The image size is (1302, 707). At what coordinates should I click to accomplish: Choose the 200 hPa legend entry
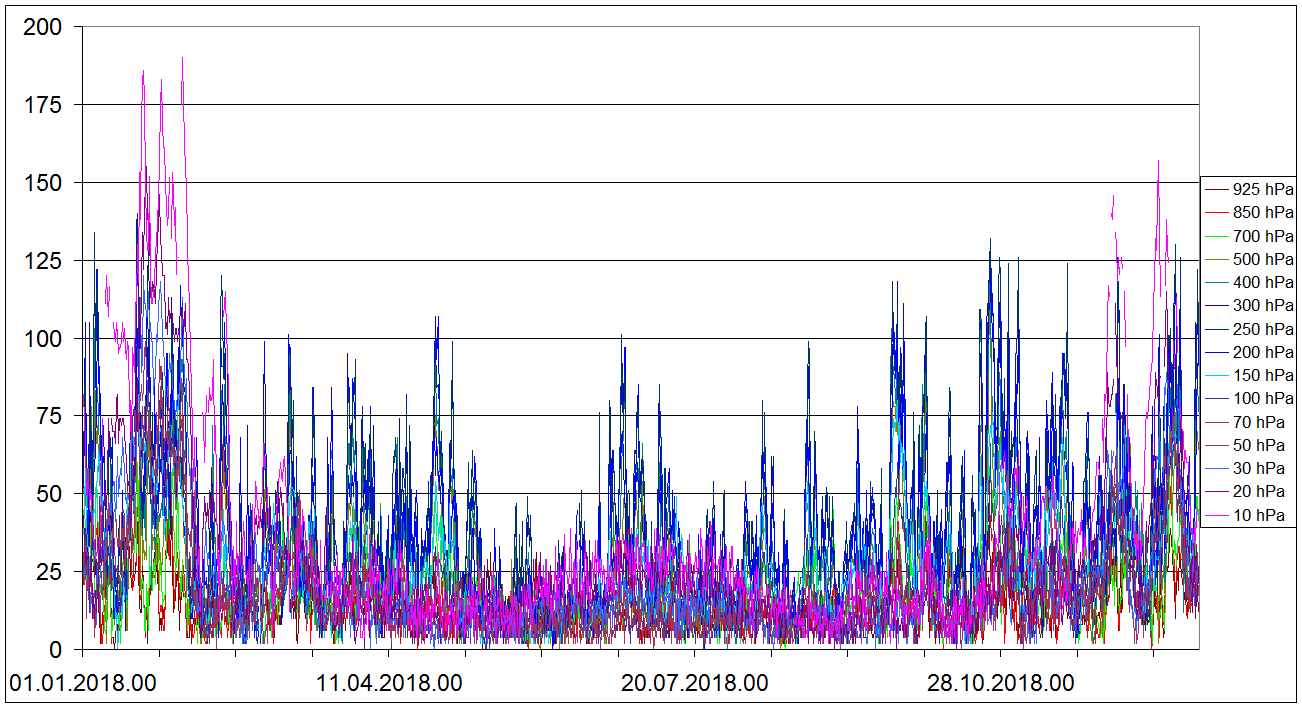pos(1263,352)
